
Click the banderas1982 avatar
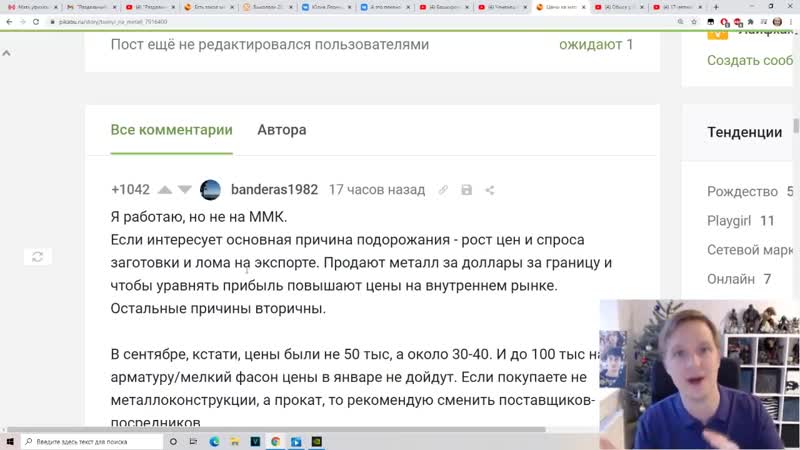[x=210, y=190]
